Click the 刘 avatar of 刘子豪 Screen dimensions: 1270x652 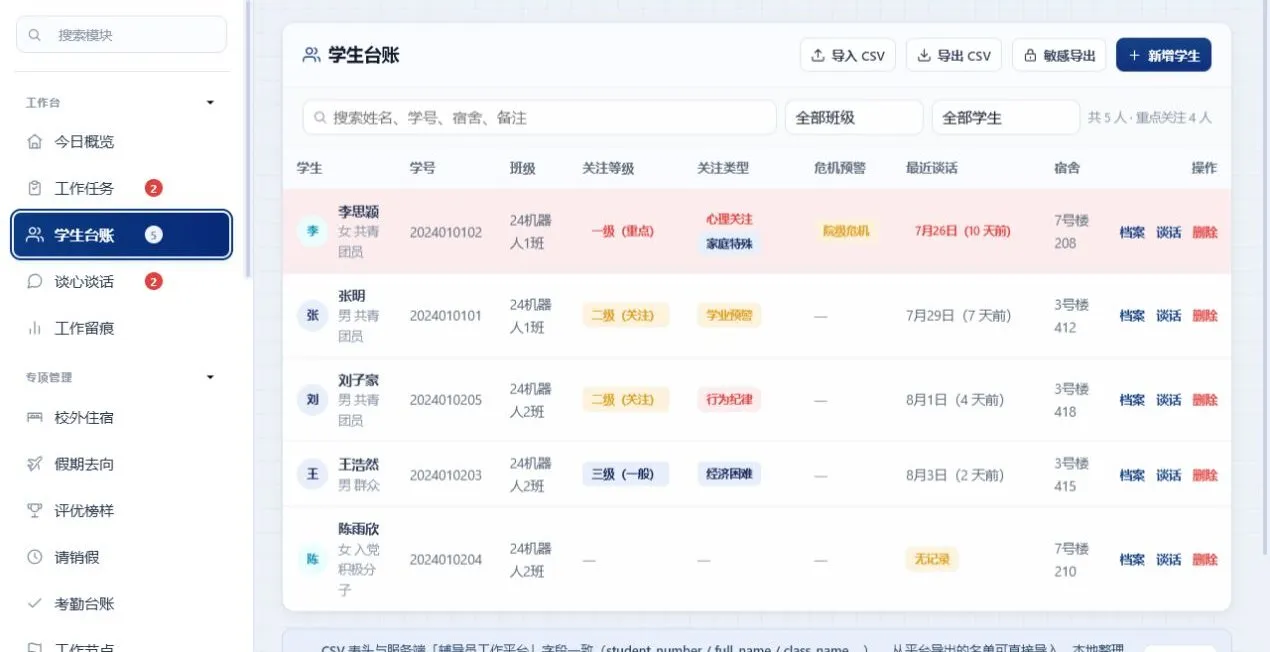pyautogui.click(x=313, y=400)
